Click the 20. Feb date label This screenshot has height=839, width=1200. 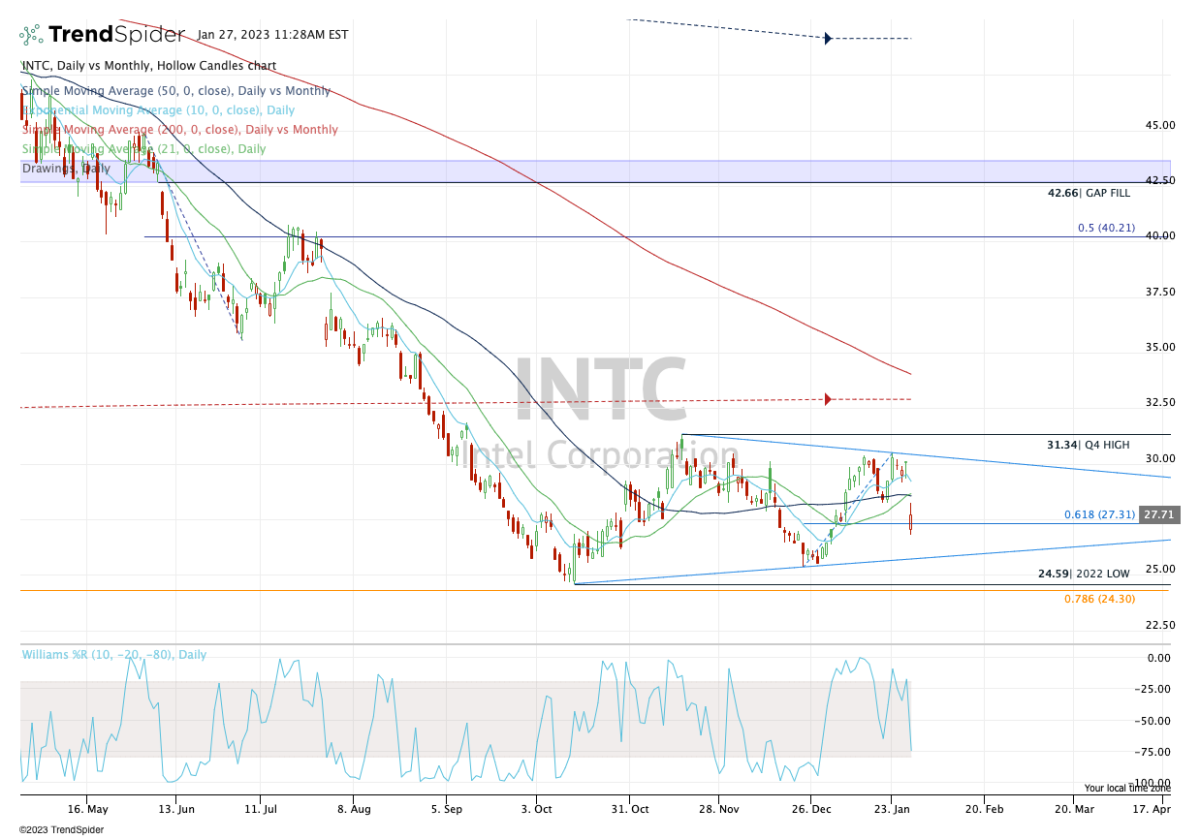pos(985,809)
